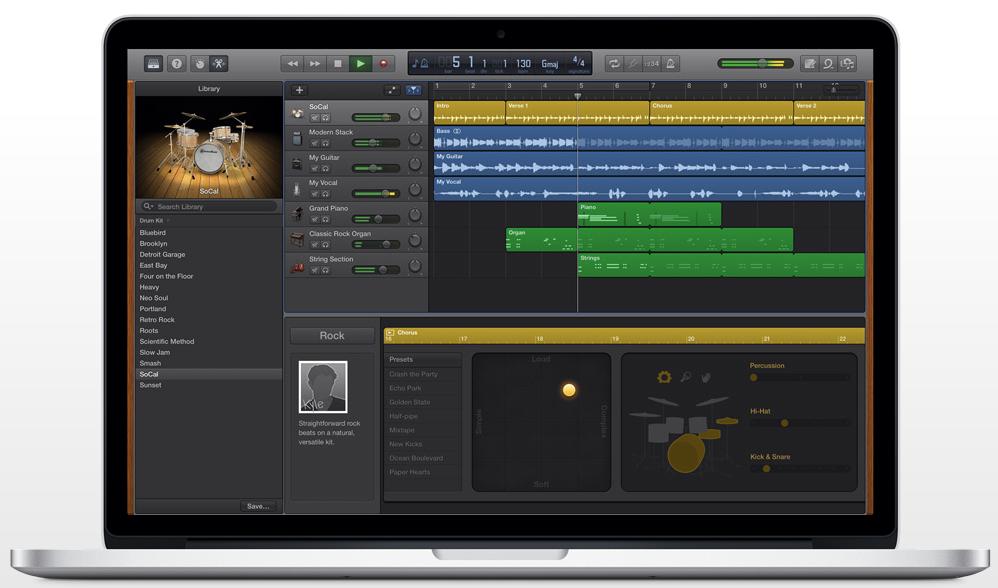
Task: Select the Chorus drummer region in timeline
Action: tap(721, 113)
